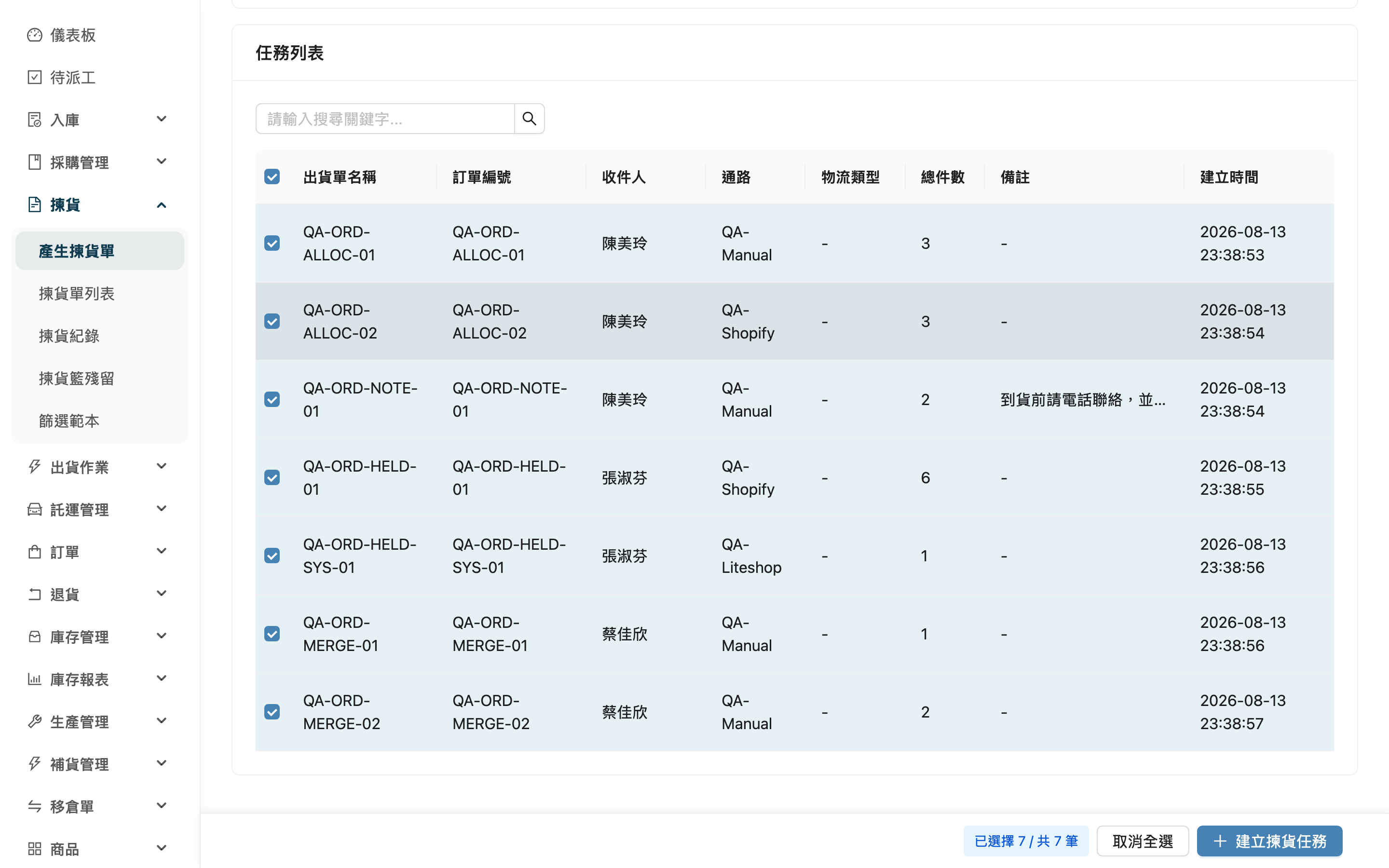Click the picking document icon beside 揀貨
1389x868 pixels.
tap(34, 205)
